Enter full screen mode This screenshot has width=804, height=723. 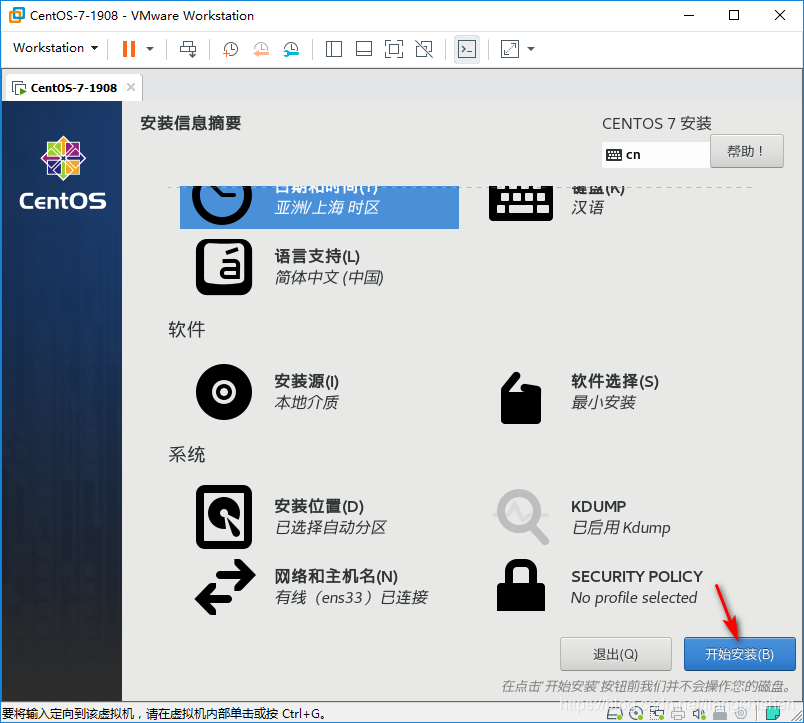tap(394, 48)
